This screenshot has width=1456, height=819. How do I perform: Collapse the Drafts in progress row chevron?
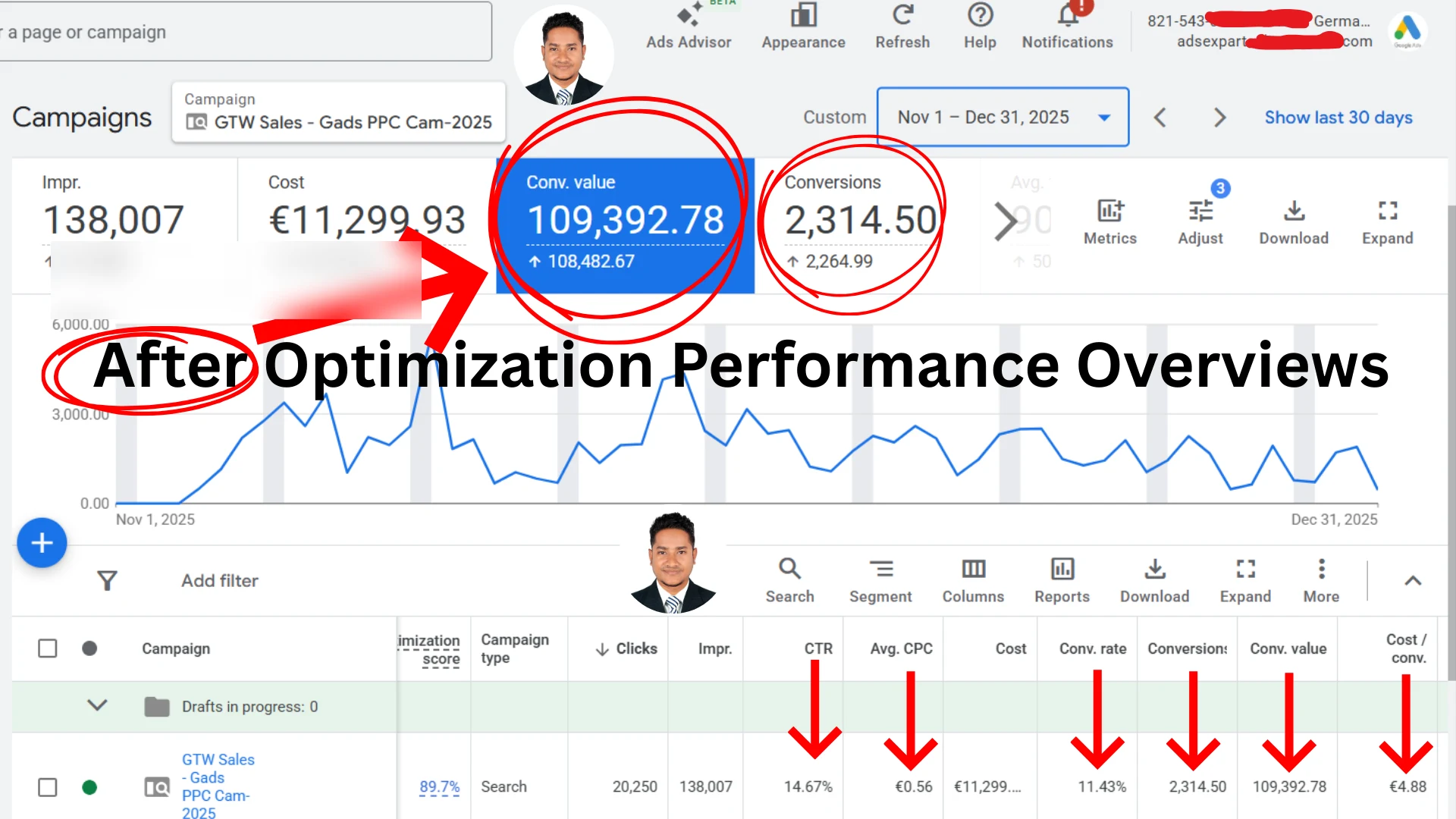pos(97,705)
